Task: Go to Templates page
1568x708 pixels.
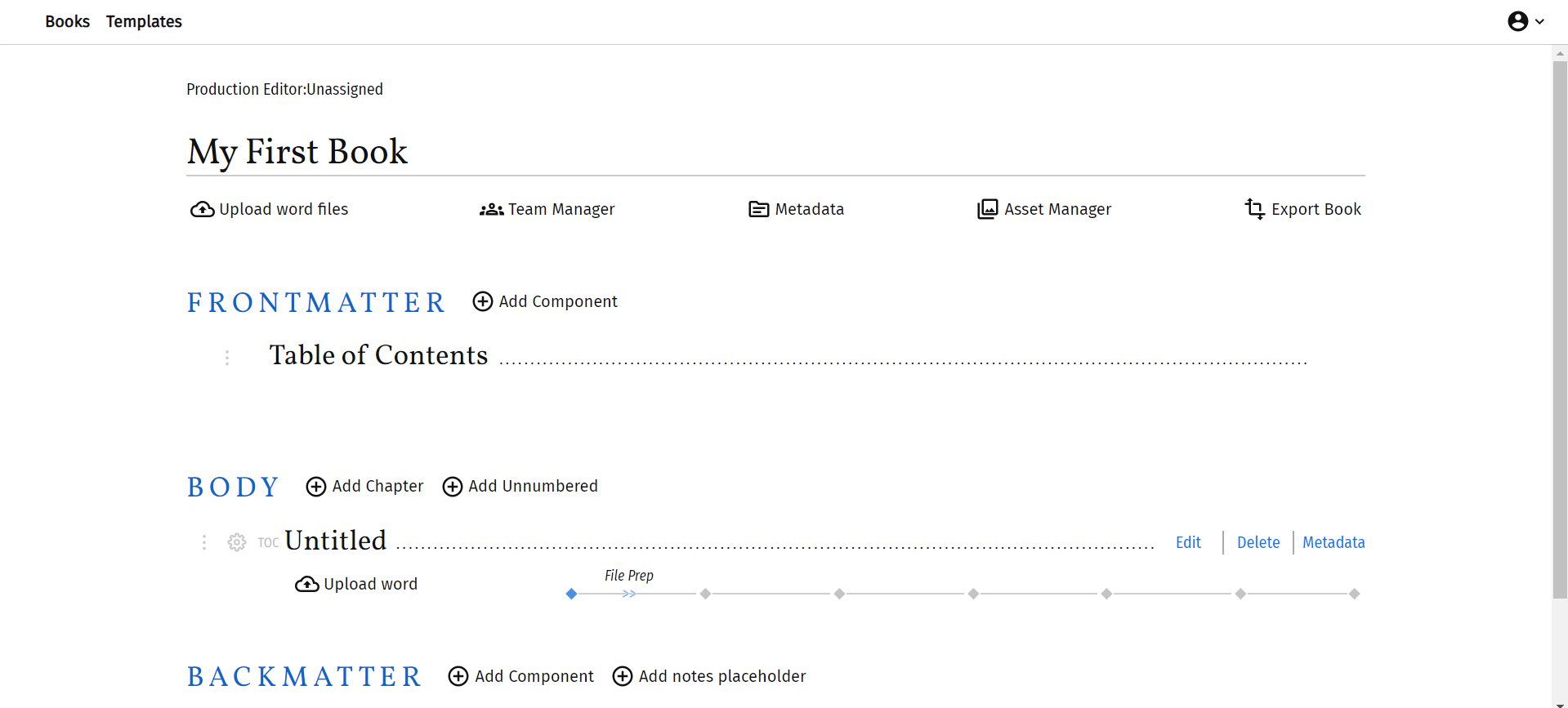Action: coord(144,22)
